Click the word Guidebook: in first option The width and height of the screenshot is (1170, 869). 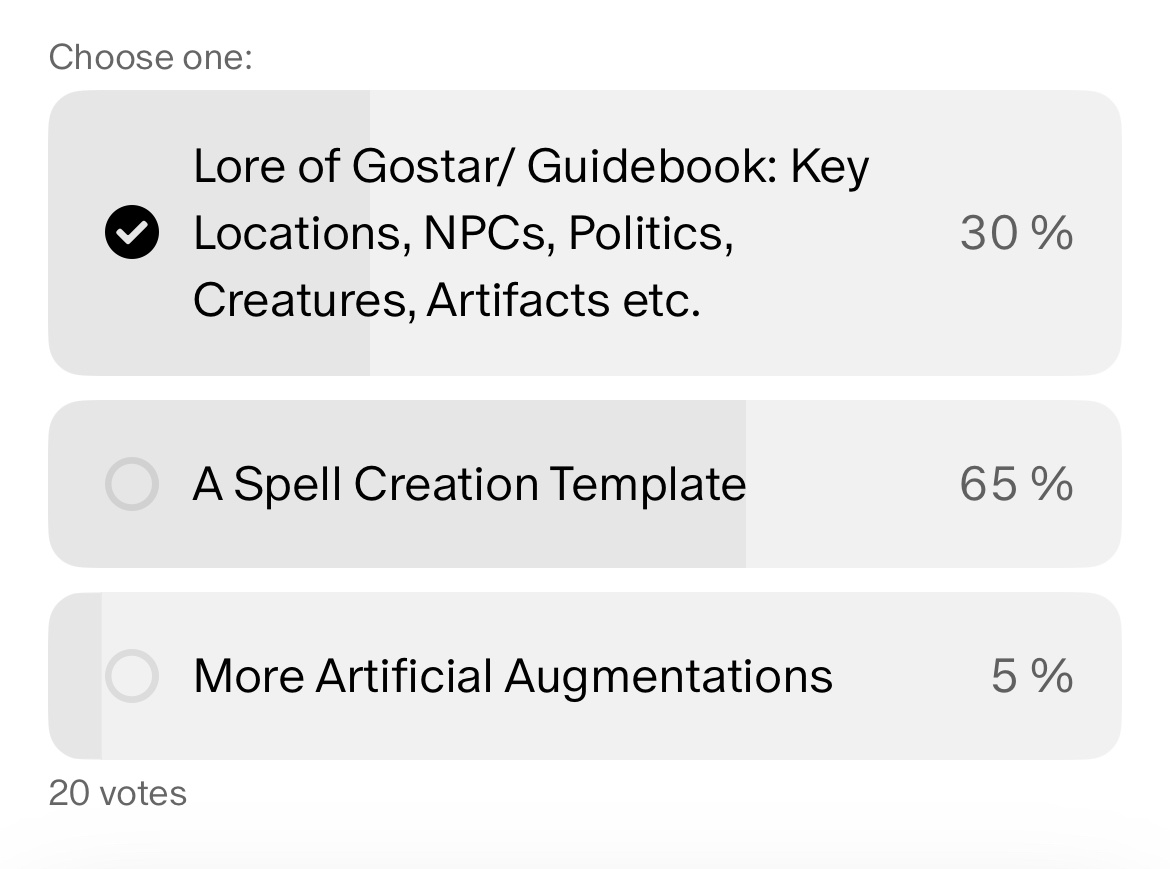tap(652, 166)
